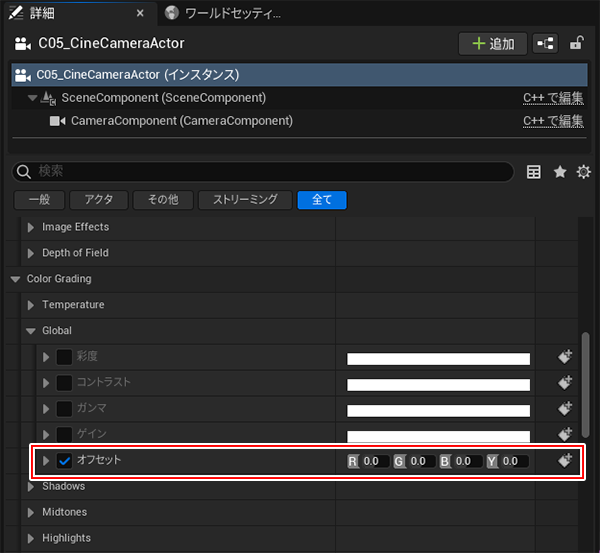The width and height of the screenshot is (600, 553).
Task: Enable the 彩度 checkbox
Action: tap(64, 357)
